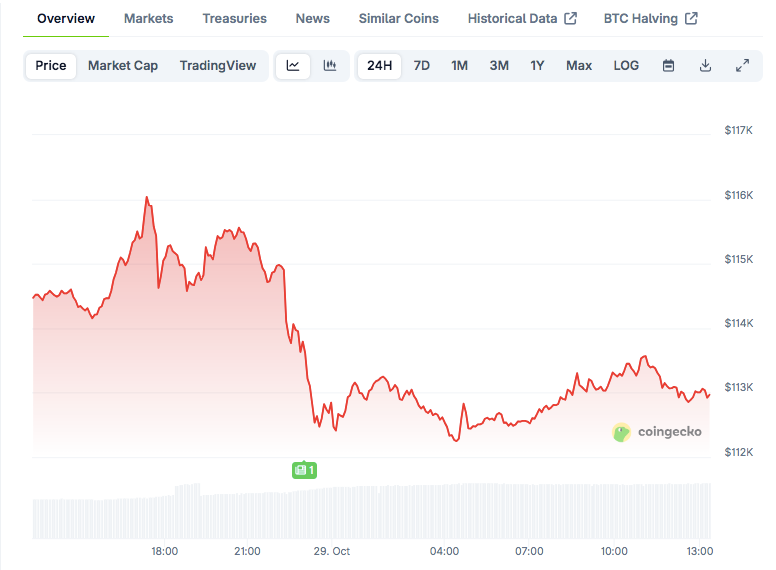The image size is (776, 570).
Task: Show the Max time range
Action: point(579,66)
